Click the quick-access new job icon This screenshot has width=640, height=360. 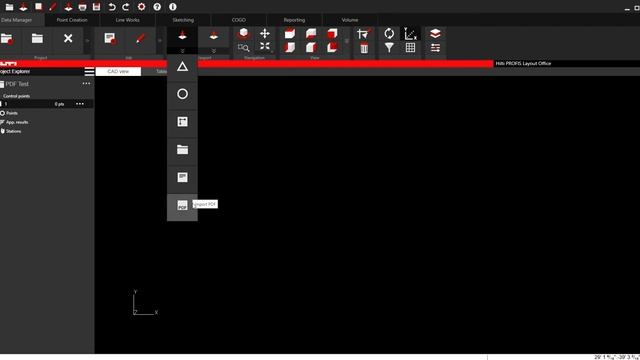tap(38, 7)
